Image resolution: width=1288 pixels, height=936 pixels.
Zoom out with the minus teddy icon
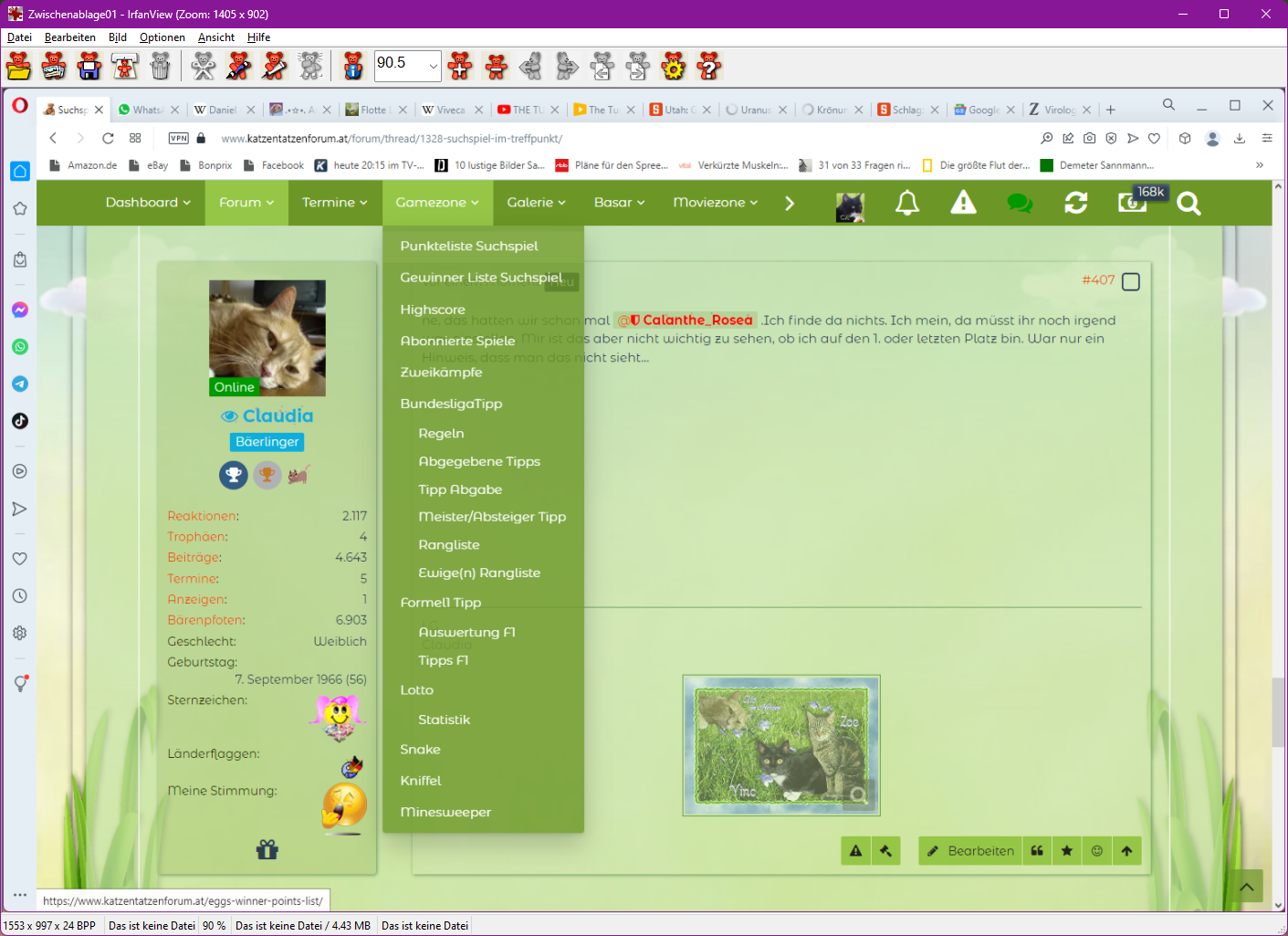[x=497, y=66]
